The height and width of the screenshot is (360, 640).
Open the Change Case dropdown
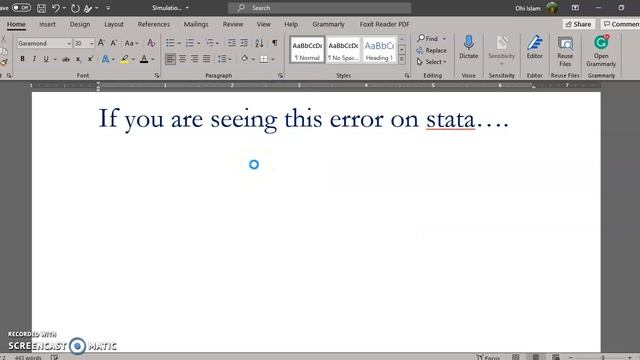[x=131, y=43]
